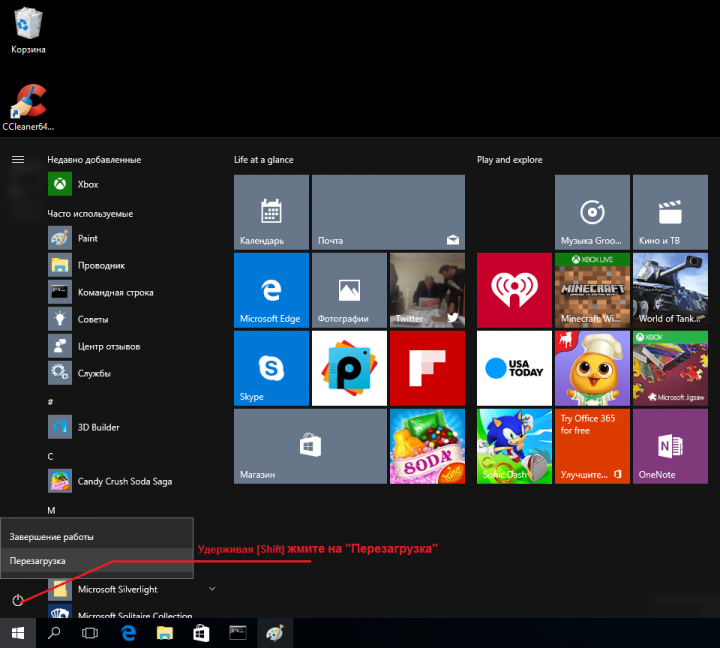
Task: Open the Магазин store tile
Action: (310, 446)
